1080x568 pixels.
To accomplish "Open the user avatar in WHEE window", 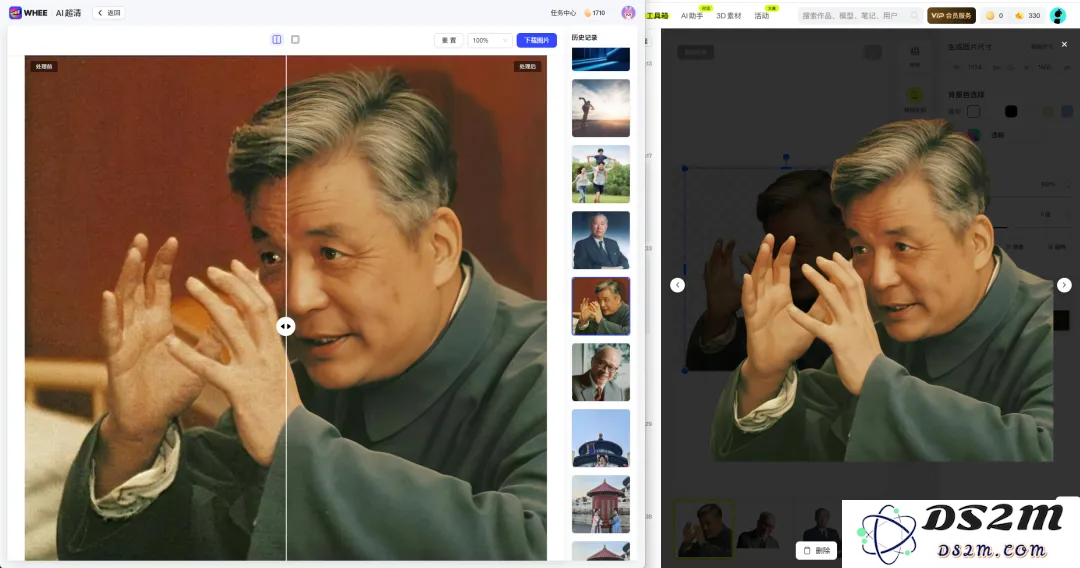I will coord(627,12).
